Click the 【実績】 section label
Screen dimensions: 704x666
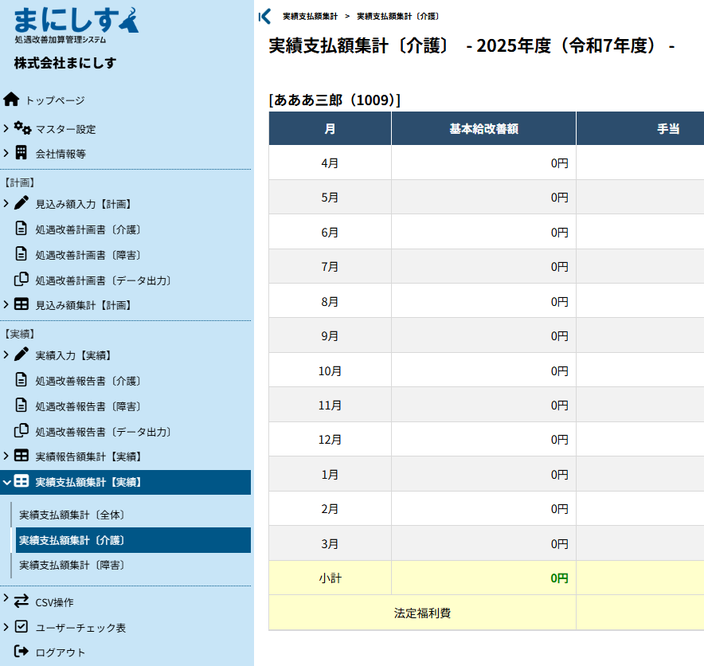(x=19, y=334)
